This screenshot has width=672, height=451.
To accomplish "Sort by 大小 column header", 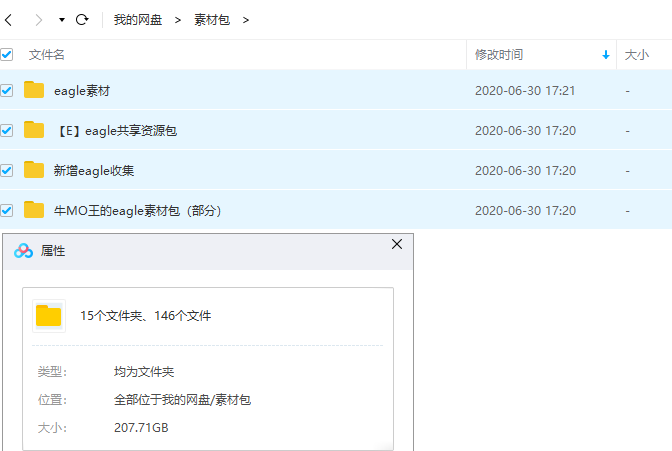I will point(636,55).
